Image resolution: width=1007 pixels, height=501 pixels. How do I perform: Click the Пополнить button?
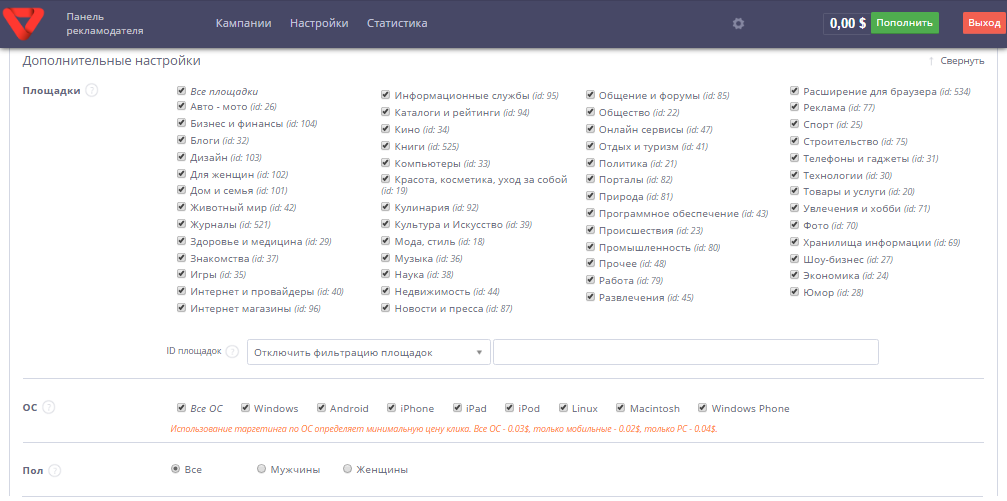coord(904,23)
